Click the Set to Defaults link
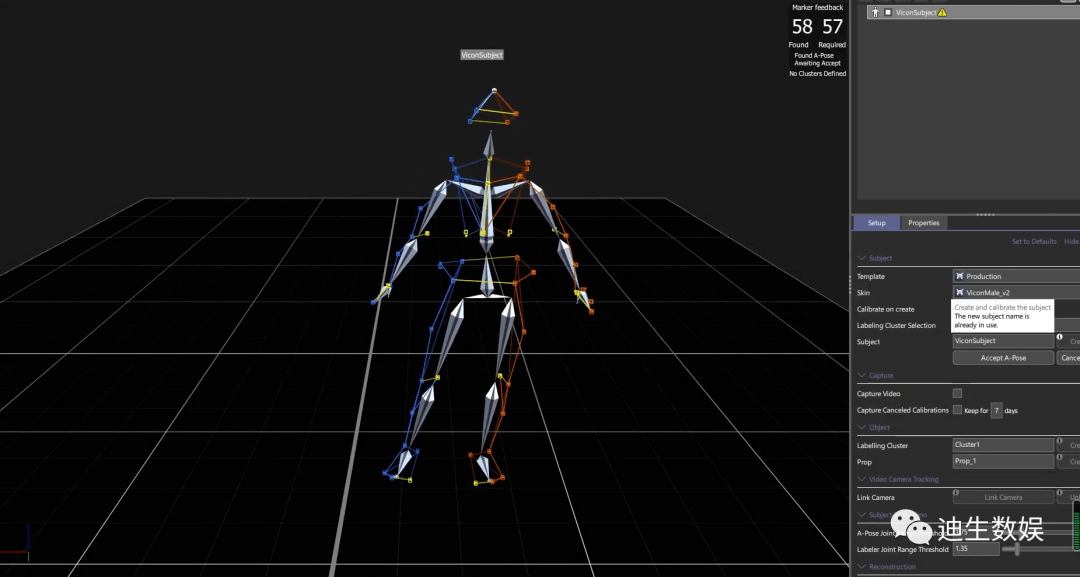The image size is (1080, 577). tap(1034, 241)
